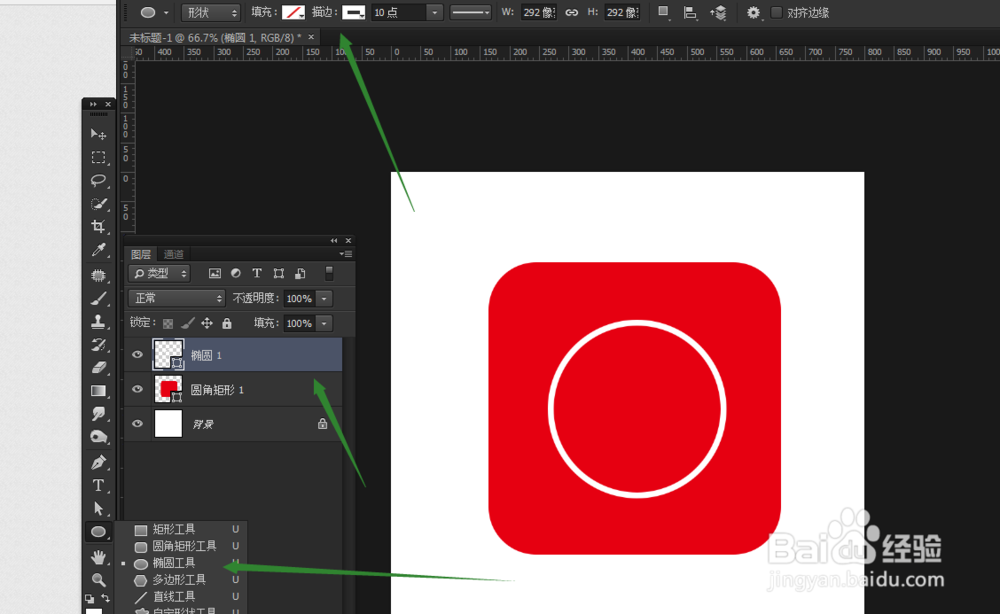Open the 描边 stroke color swatch
Image resolution: width=1000 pixels, height=614 pixels.
[x=353, y=12]
